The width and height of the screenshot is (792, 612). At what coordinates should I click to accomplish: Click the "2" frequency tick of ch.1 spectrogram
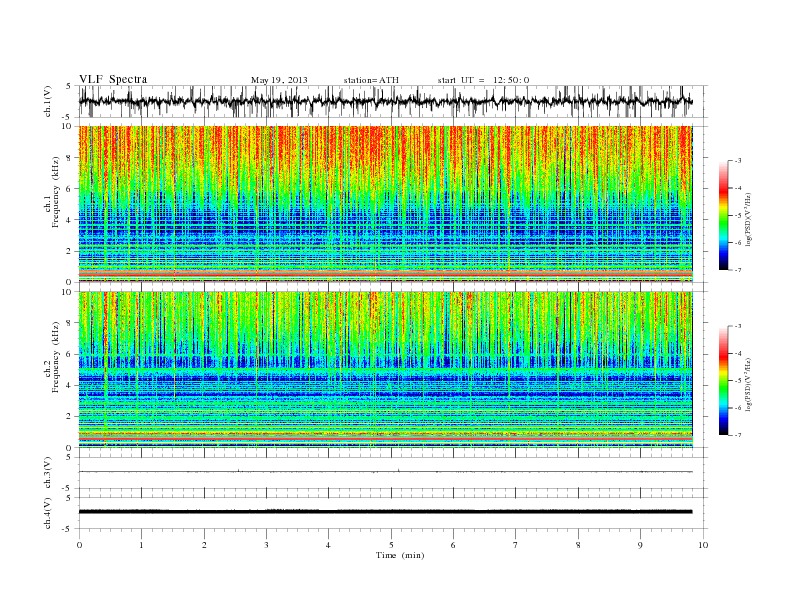pos(69,251)
